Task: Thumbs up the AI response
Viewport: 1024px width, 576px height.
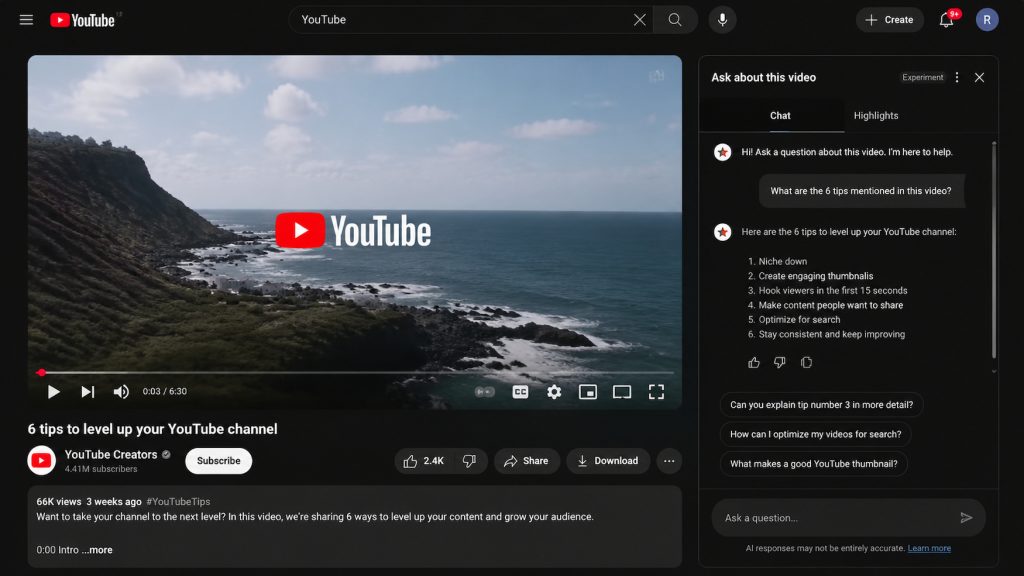Action: pyautogui.click(x=754, y=362)
